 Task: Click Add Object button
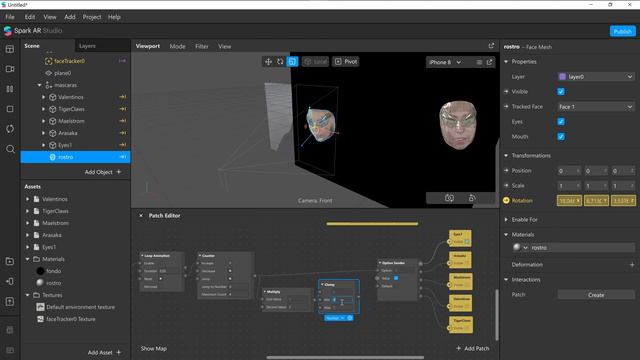103,172
